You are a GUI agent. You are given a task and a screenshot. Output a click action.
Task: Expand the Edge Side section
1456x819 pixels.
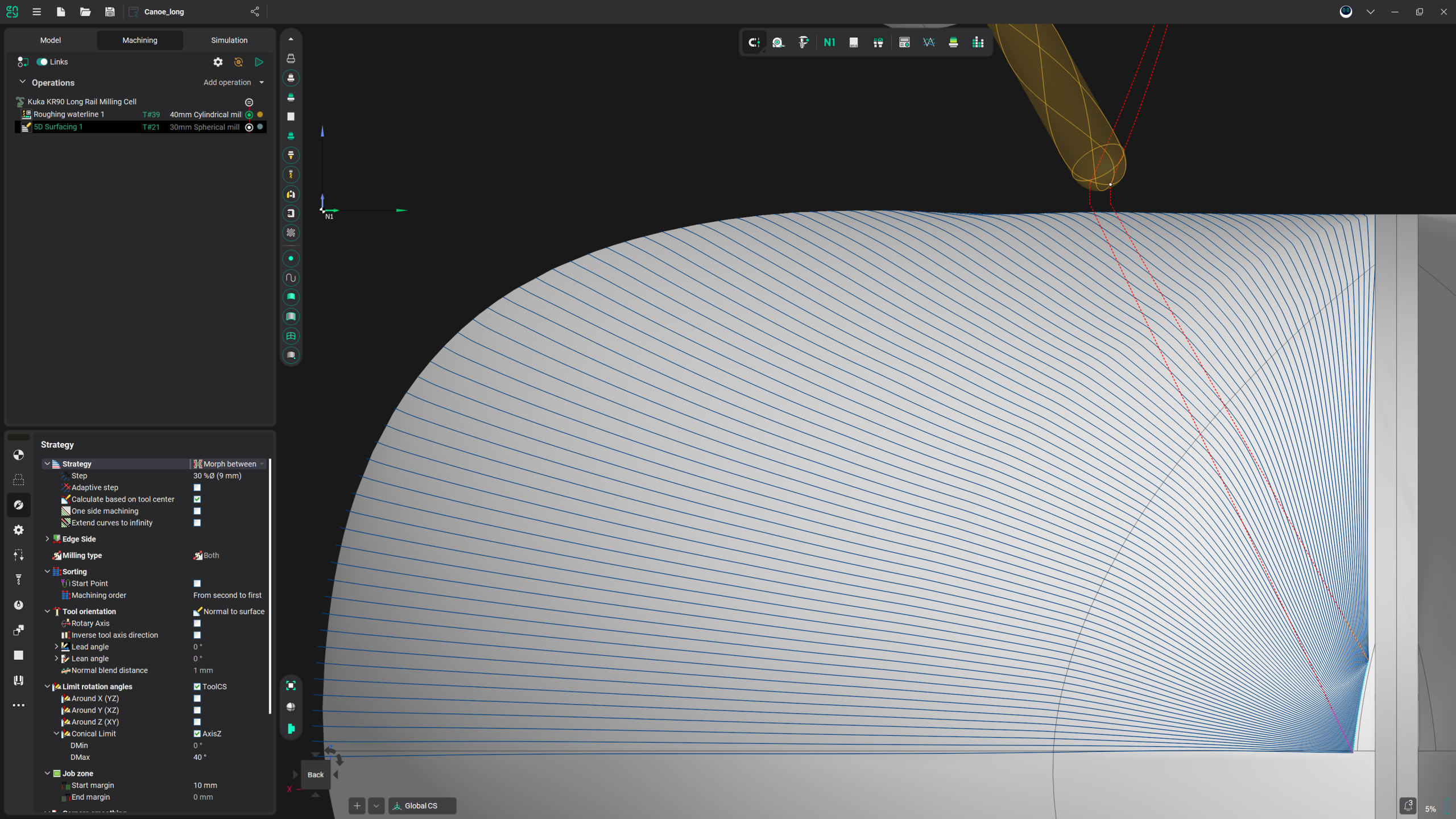48,539
